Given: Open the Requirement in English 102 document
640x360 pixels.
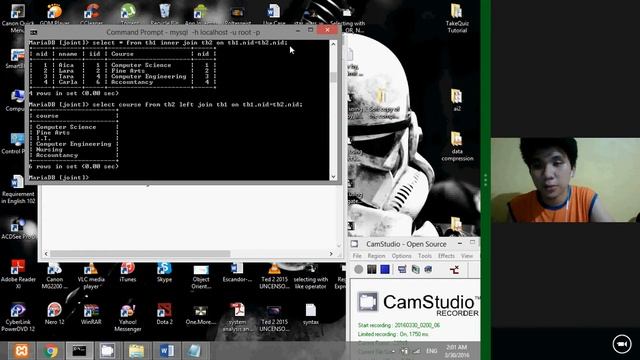Looking at the screenshot, I should tap(18, 189).
